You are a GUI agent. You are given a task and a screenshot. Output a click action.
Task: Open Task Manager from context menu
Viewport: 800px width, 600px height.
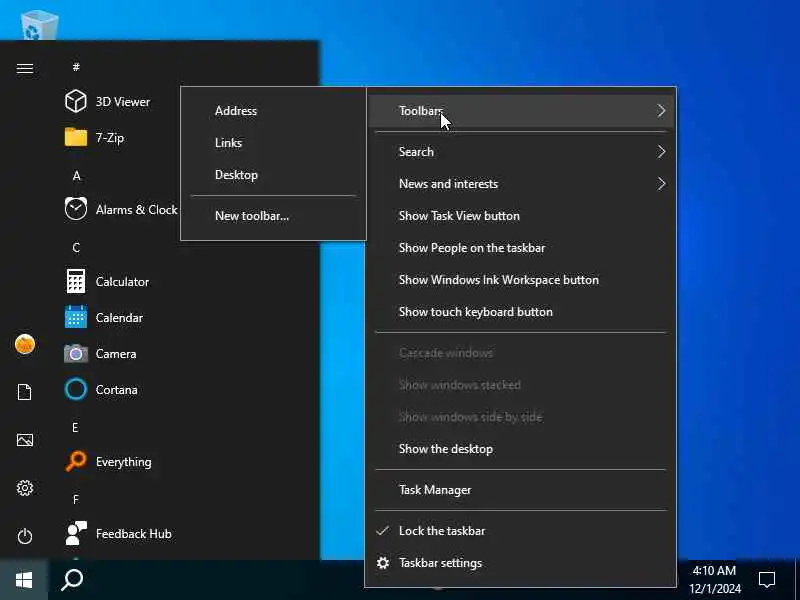tap(520, 490)
